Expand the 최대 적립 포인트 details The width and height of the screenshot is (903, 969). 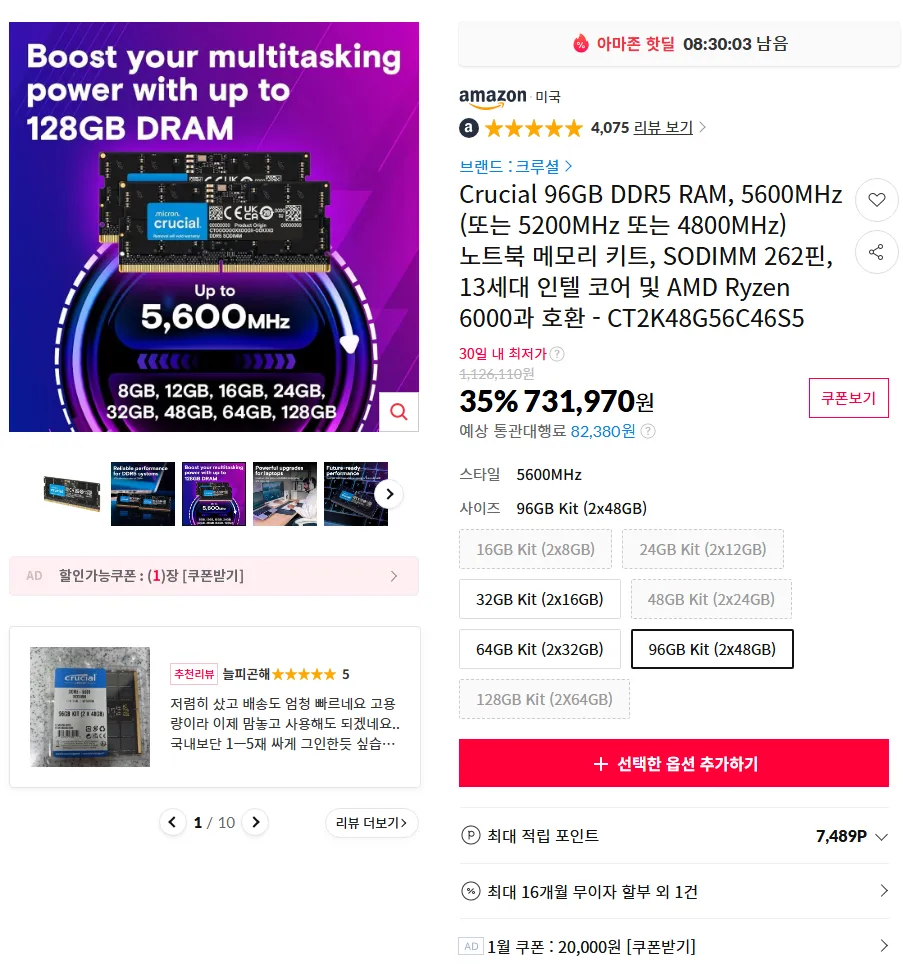point(674,836)
